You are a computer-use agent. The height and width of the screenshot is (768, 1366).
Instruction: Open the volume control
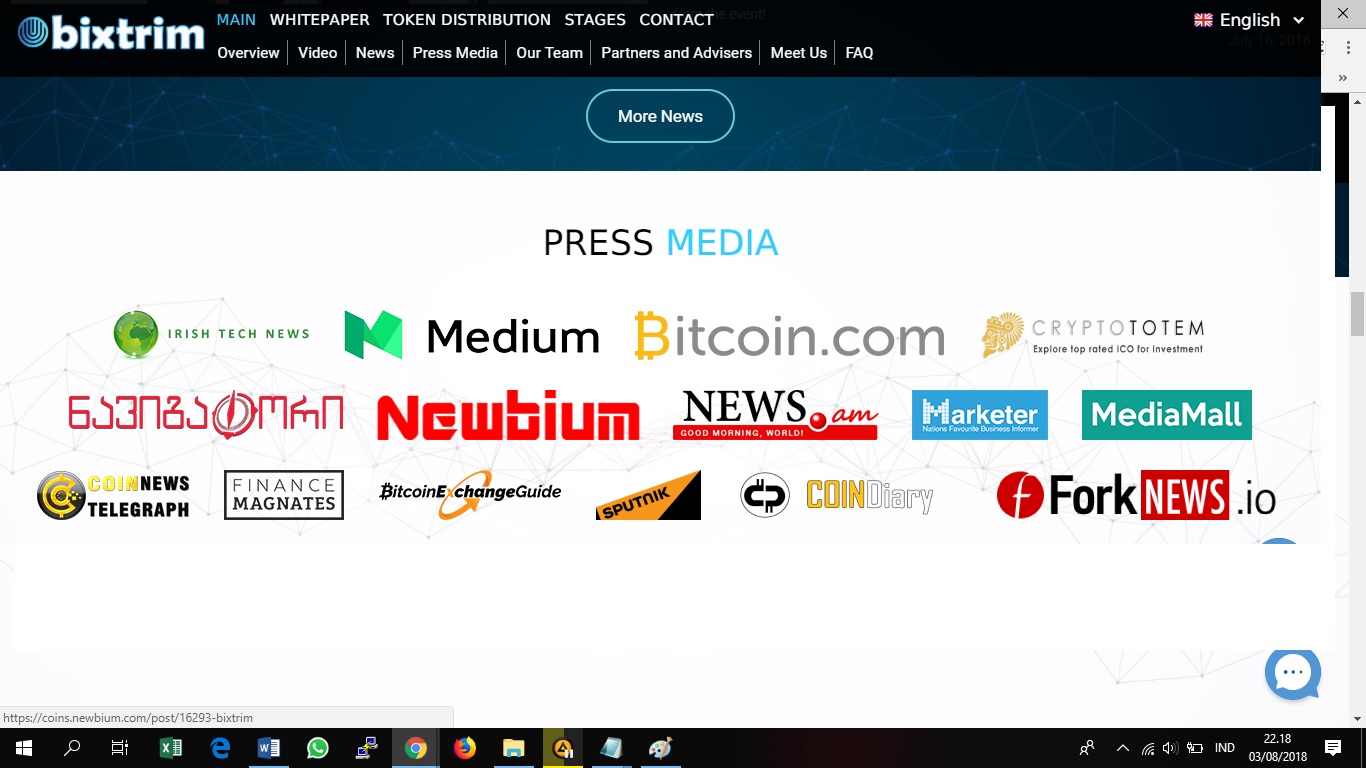pyautogui.click(x=1170, y=748)
